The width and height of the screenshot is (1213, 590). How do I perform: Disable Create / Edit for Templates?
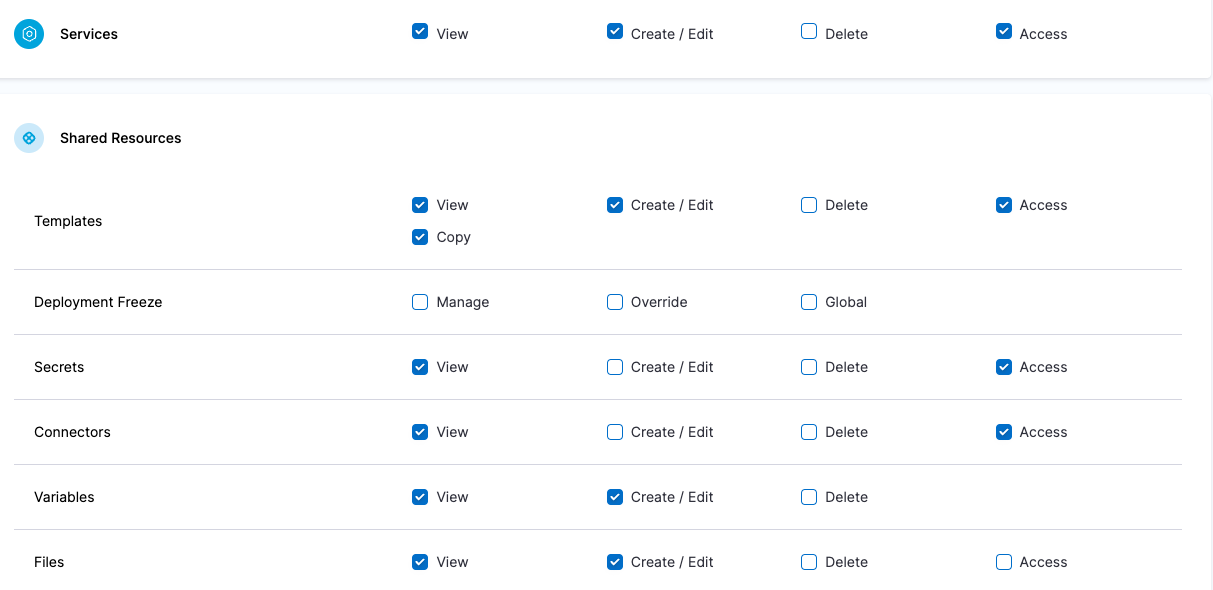click(x=615, y=204)
